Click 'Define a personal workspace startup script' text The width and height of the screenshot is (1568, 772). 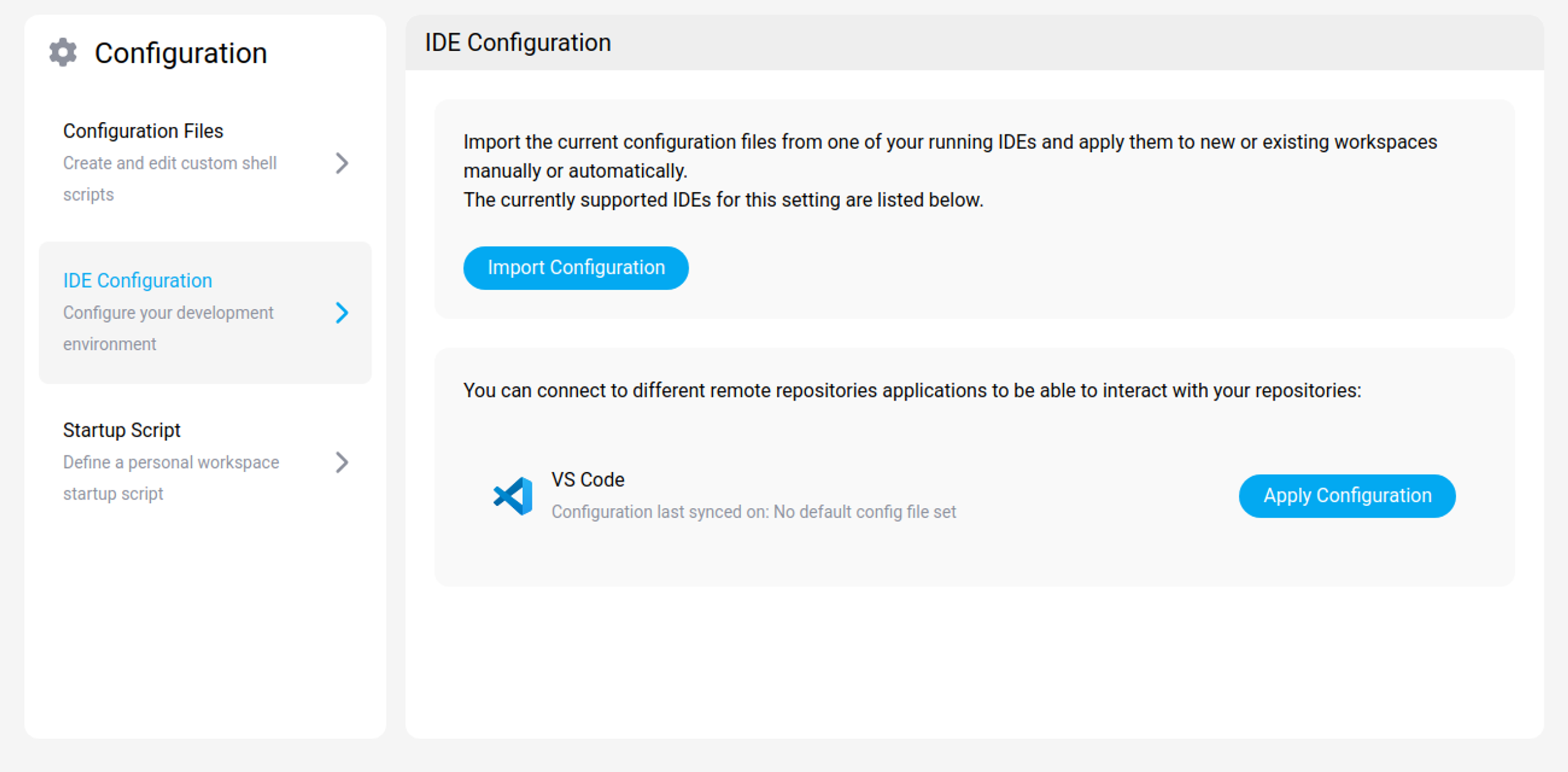click(171, 477)
